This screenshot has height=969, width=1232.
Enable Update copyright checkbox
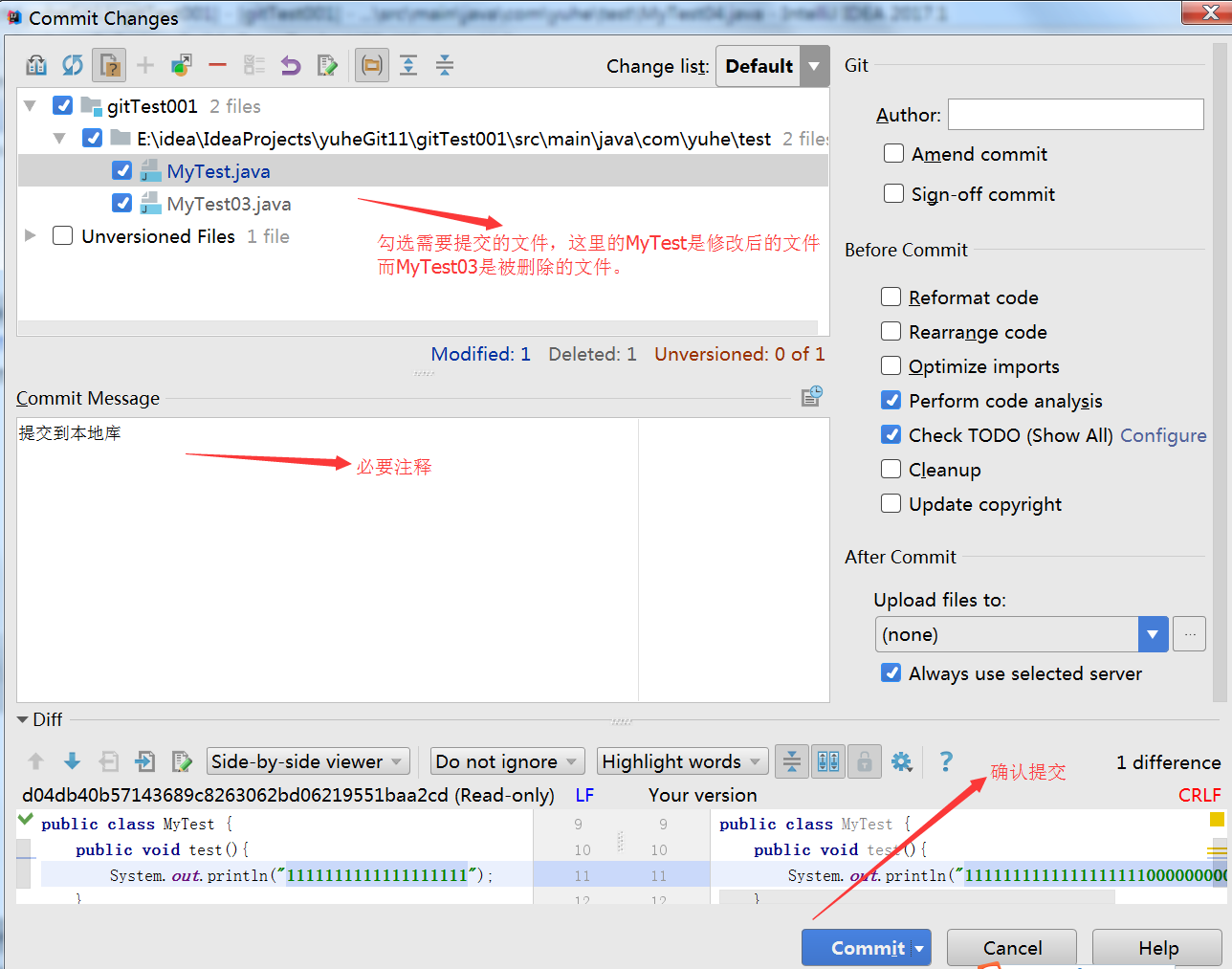pyautogui.click(x=891, y=503)
